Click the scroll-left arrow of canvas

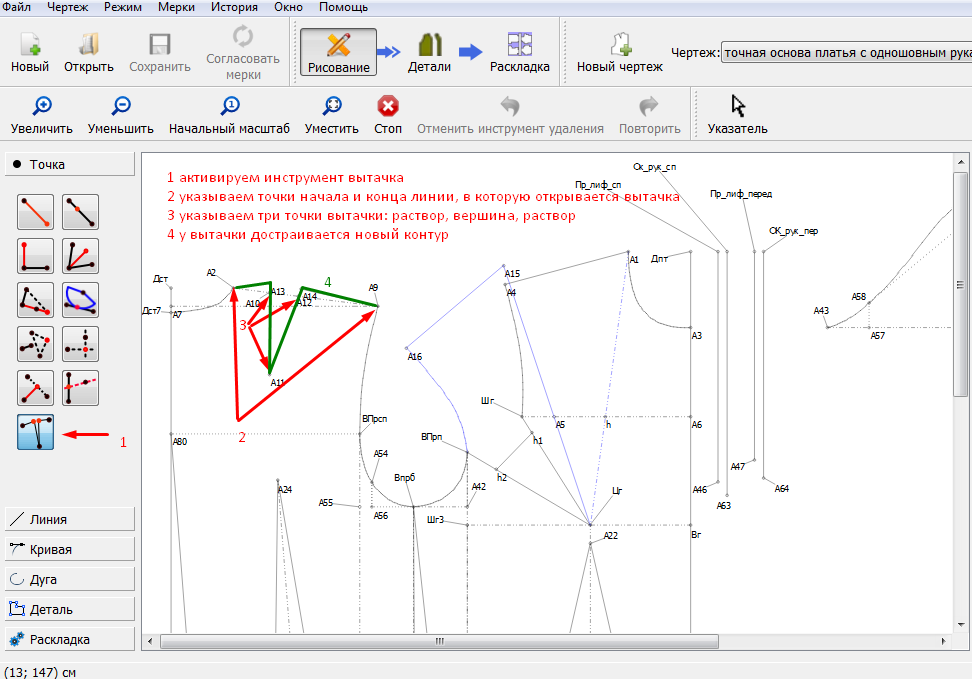coord(150,641)
